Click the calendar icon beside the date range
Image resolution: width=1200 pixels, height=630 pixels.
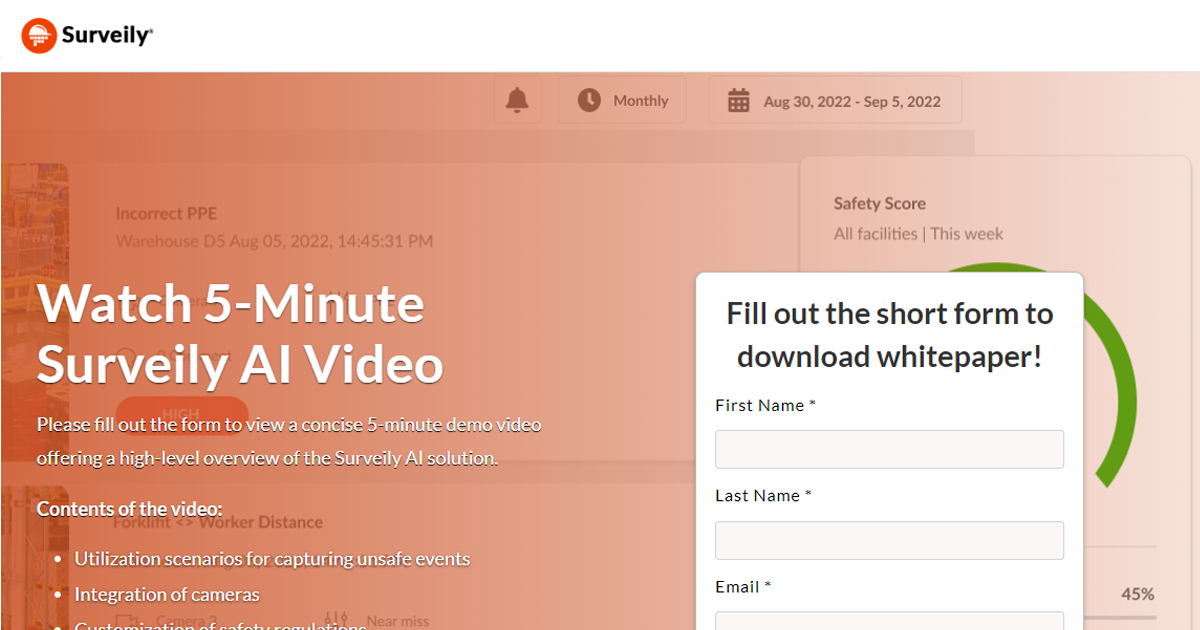coord(739,101)
